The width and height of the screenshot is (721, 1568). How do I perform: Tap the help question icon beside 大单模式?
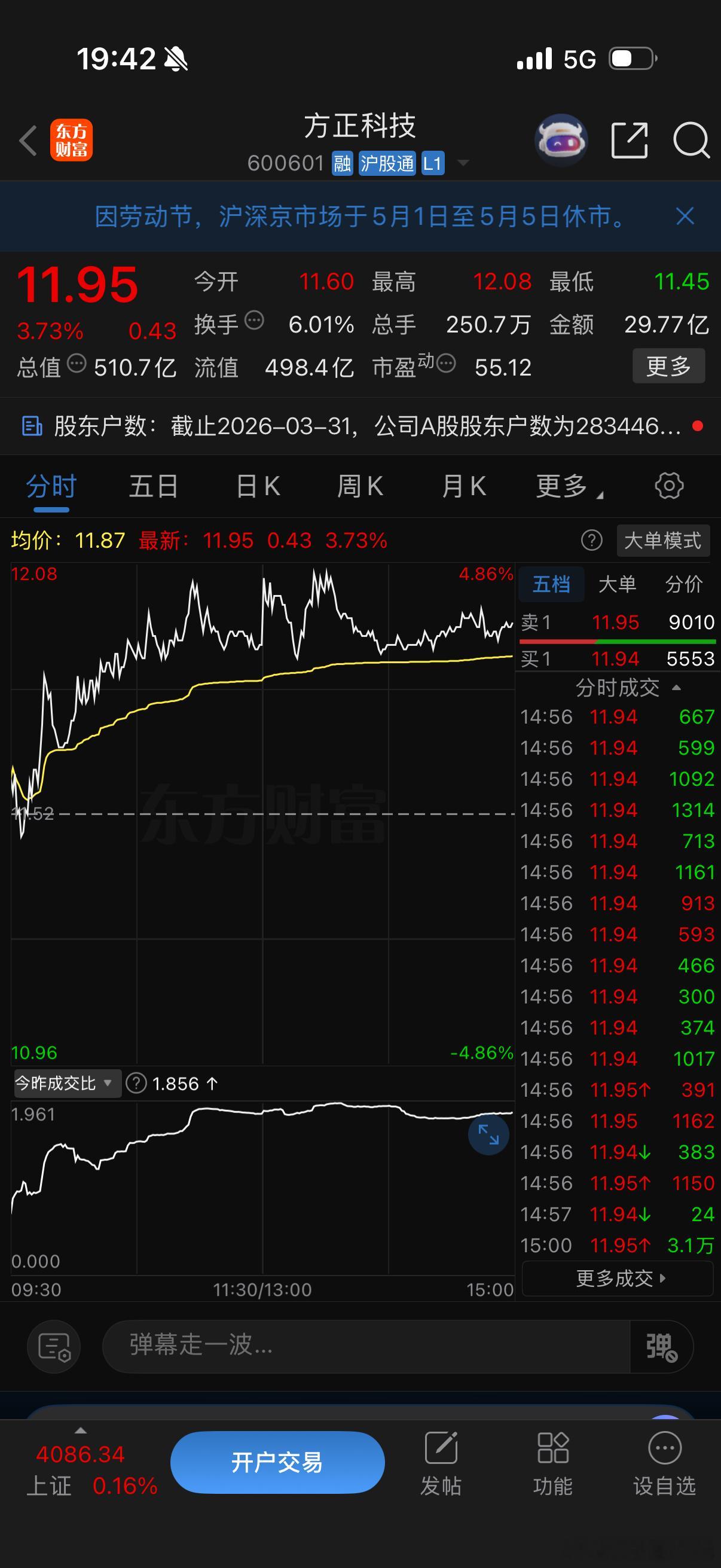tap(591, 540)
